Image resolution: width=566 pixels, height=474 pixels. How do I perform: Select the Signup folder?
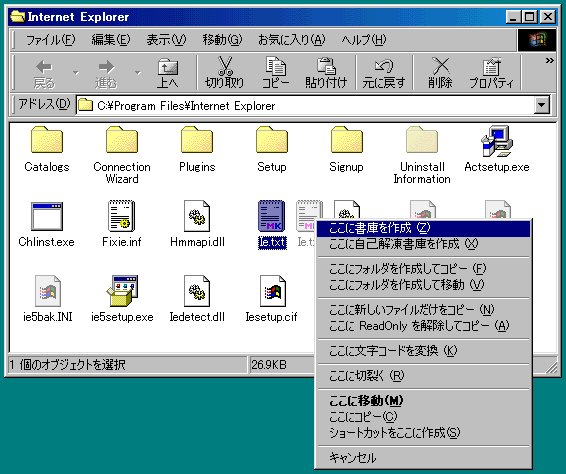click(347, 139)
